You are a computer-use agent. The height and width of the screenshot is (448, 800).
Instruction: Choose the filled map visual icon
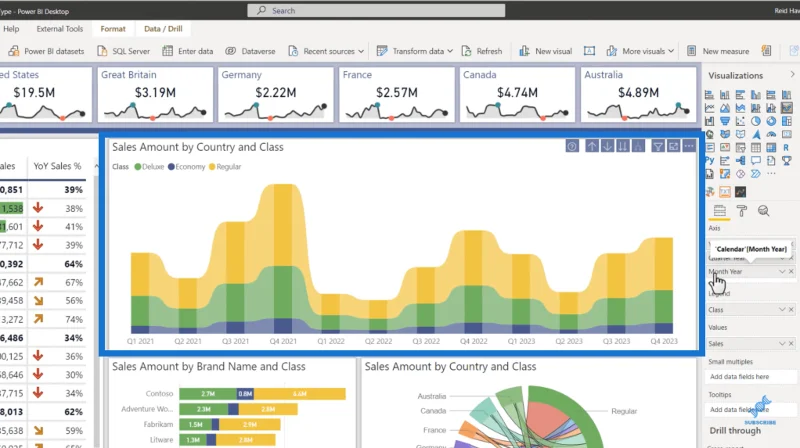tap(724, 134)
